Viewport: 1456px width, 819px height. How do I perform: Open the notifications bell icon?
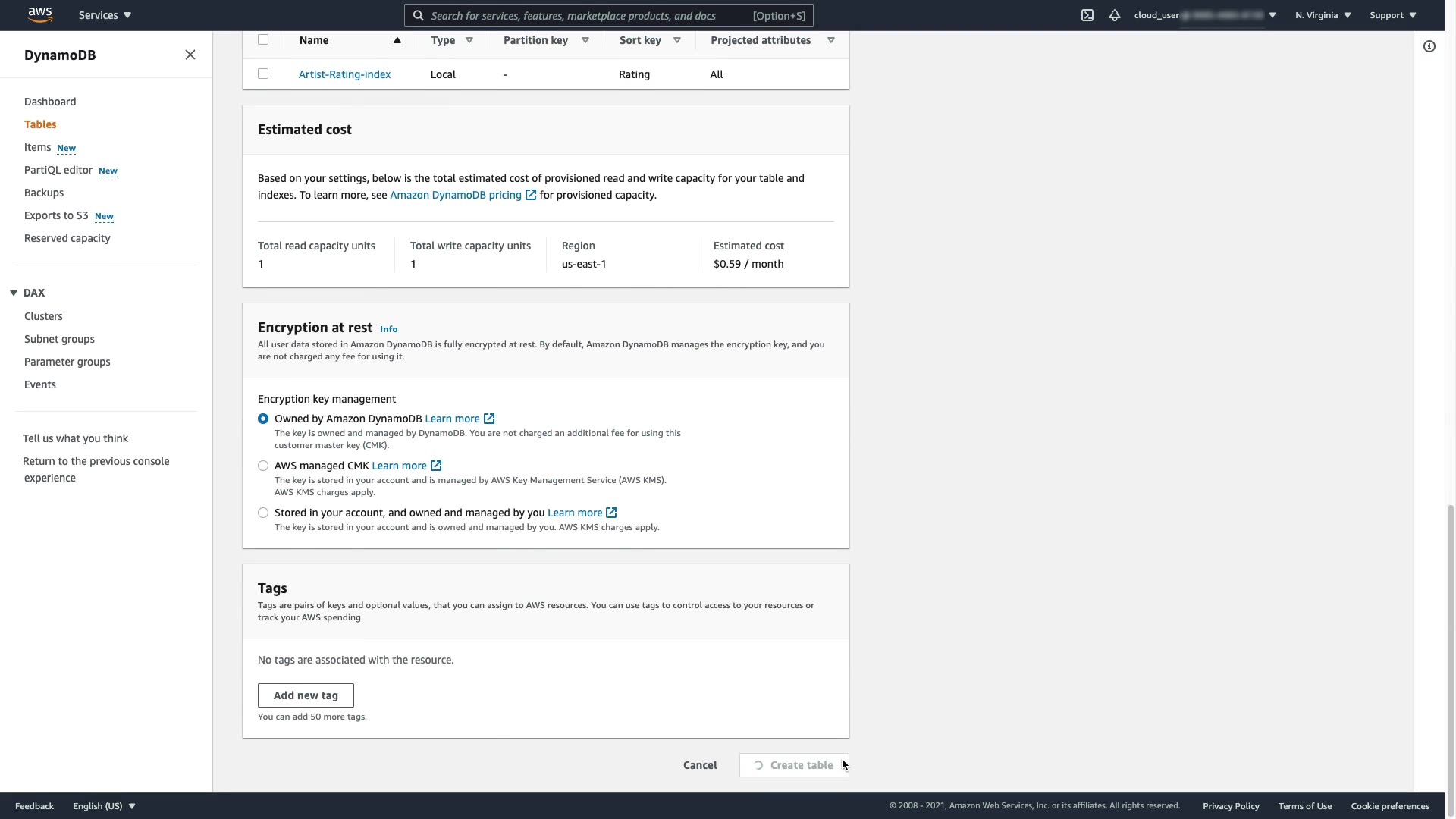click(x=1115, y=15)
